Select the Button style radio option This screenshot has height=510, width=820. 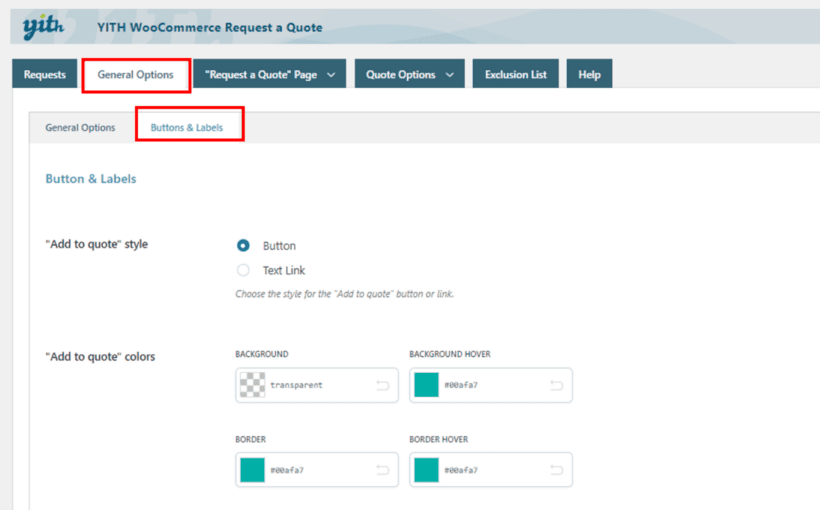tap(243, 245)
